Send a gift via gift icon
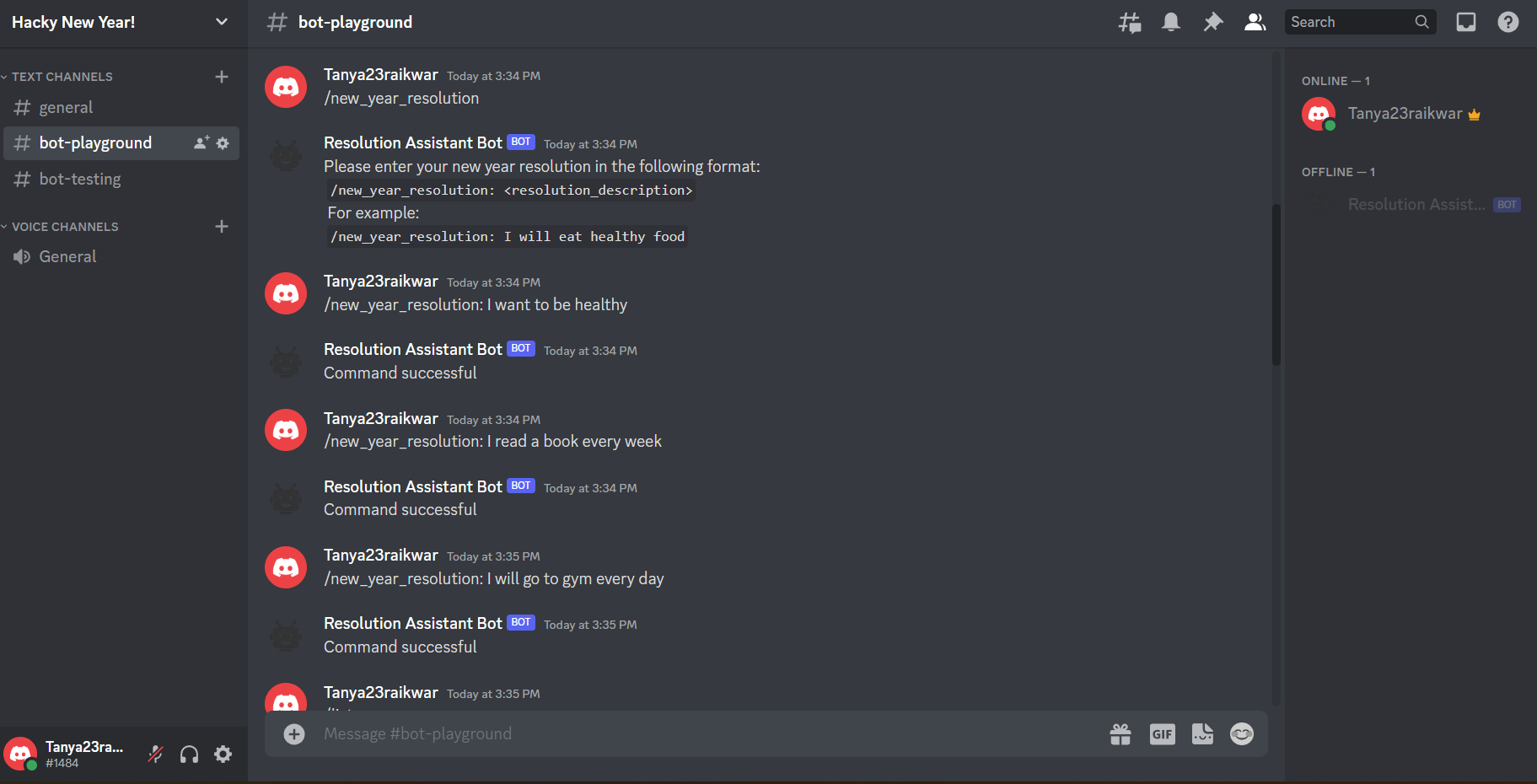The image size is (1537, 784). [1121, 734]
